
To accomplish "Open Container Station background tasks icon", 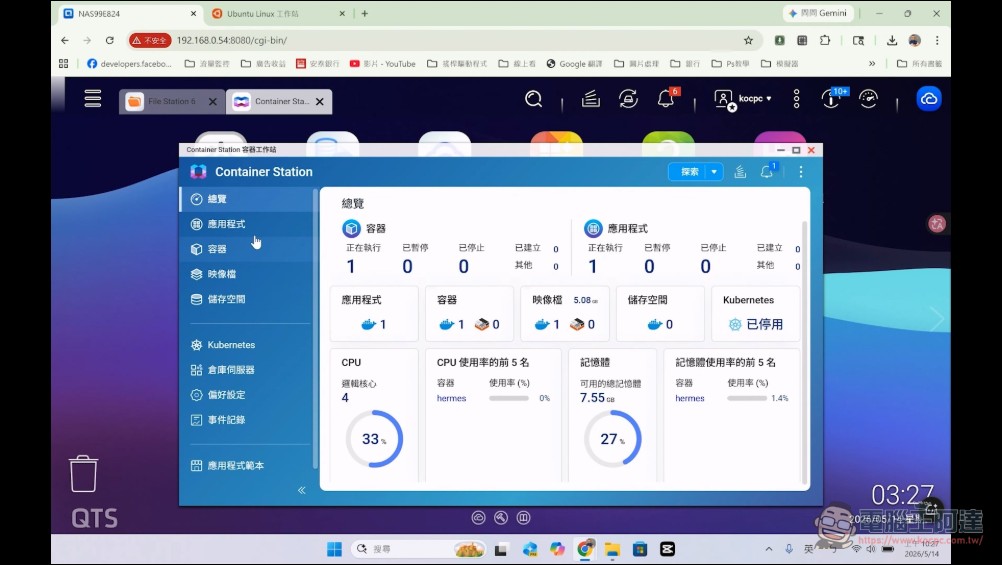I will point(740,171).
